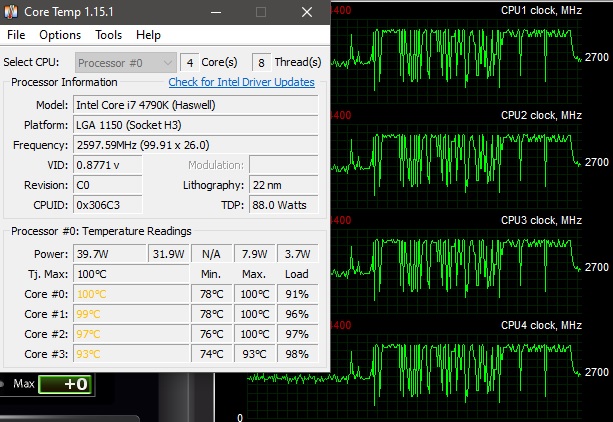Click the 2700 reading beside CPU1 graph

pyautogui.click(x=597, y=57)
